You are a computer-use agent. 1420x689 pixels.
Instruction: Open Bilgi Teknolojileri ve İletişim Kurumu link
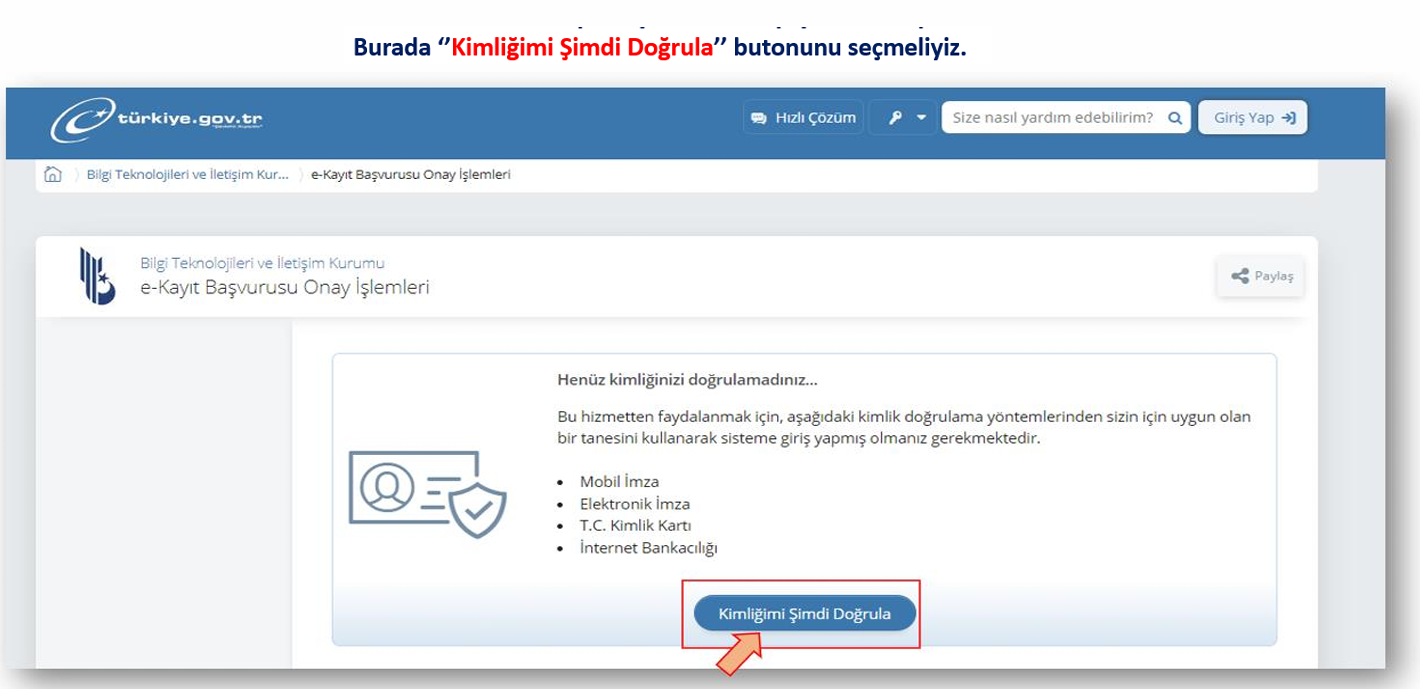tap(262, 263)
